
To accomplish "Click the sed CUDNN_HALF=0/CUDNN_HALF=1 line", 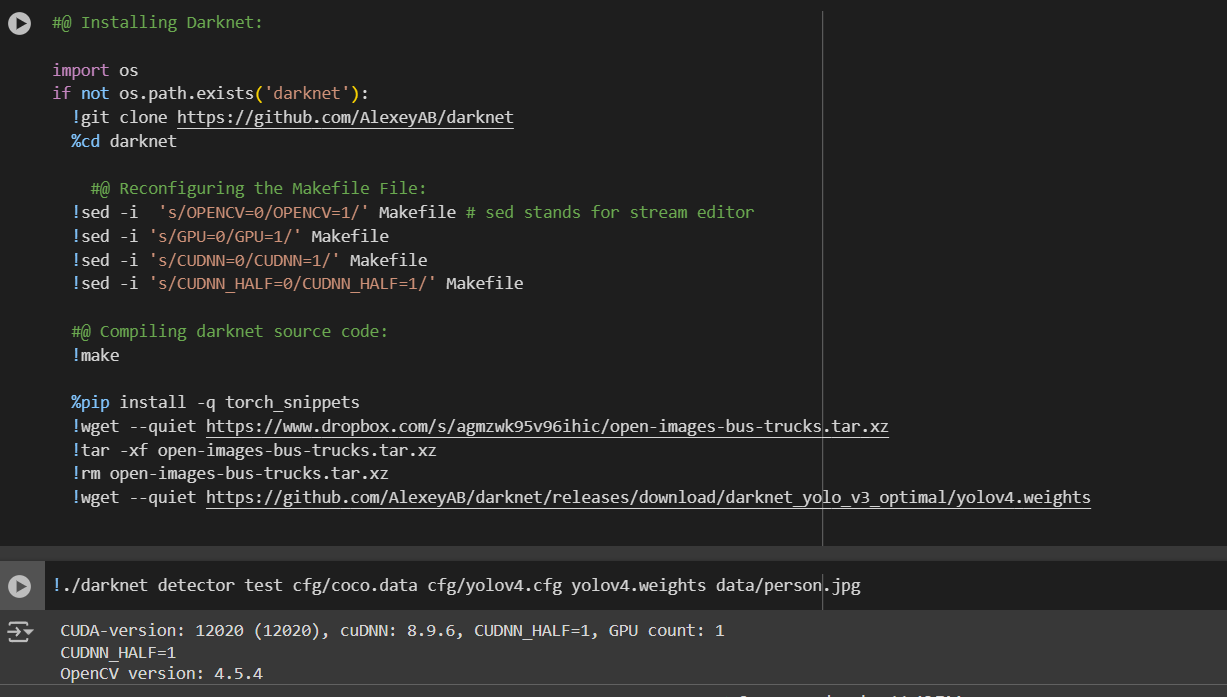I will coord(297,283).
